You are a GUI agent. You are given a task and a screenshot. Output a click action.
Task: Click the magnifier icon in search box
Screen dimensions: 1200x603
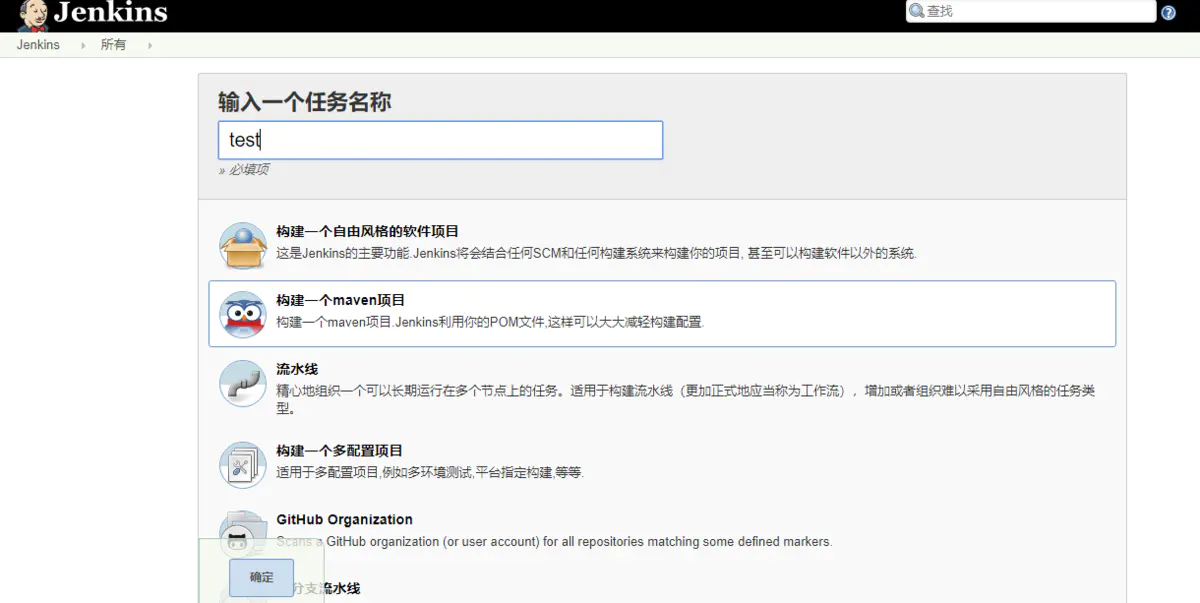tap(916, 11)
